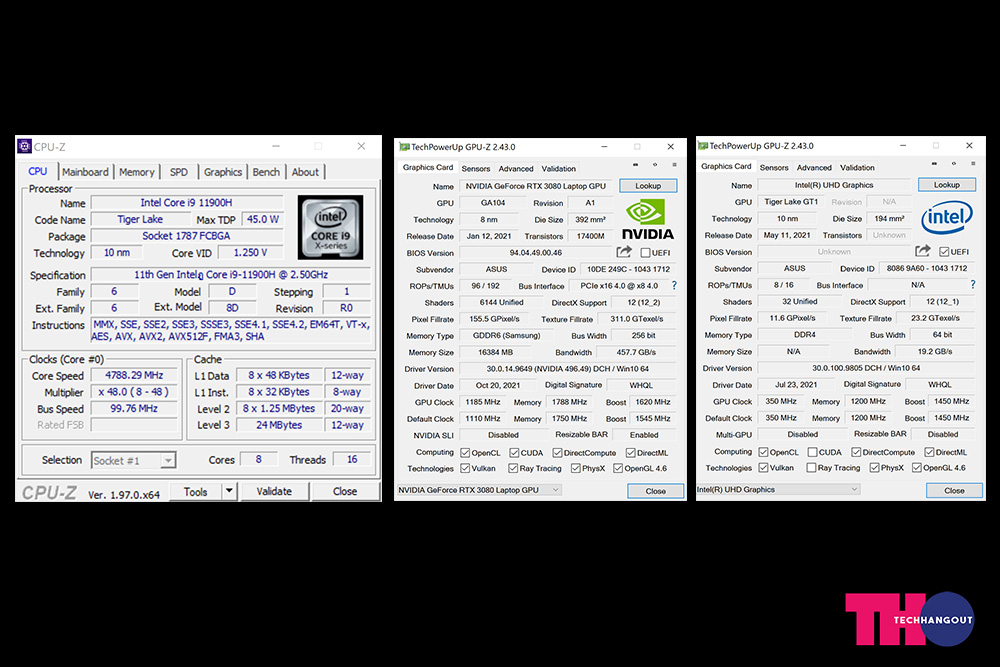Toggle Vulkan checkbox in Intel GPU-Z window
This screenshot has height=667, width=1000.
[x=763, y=467]
